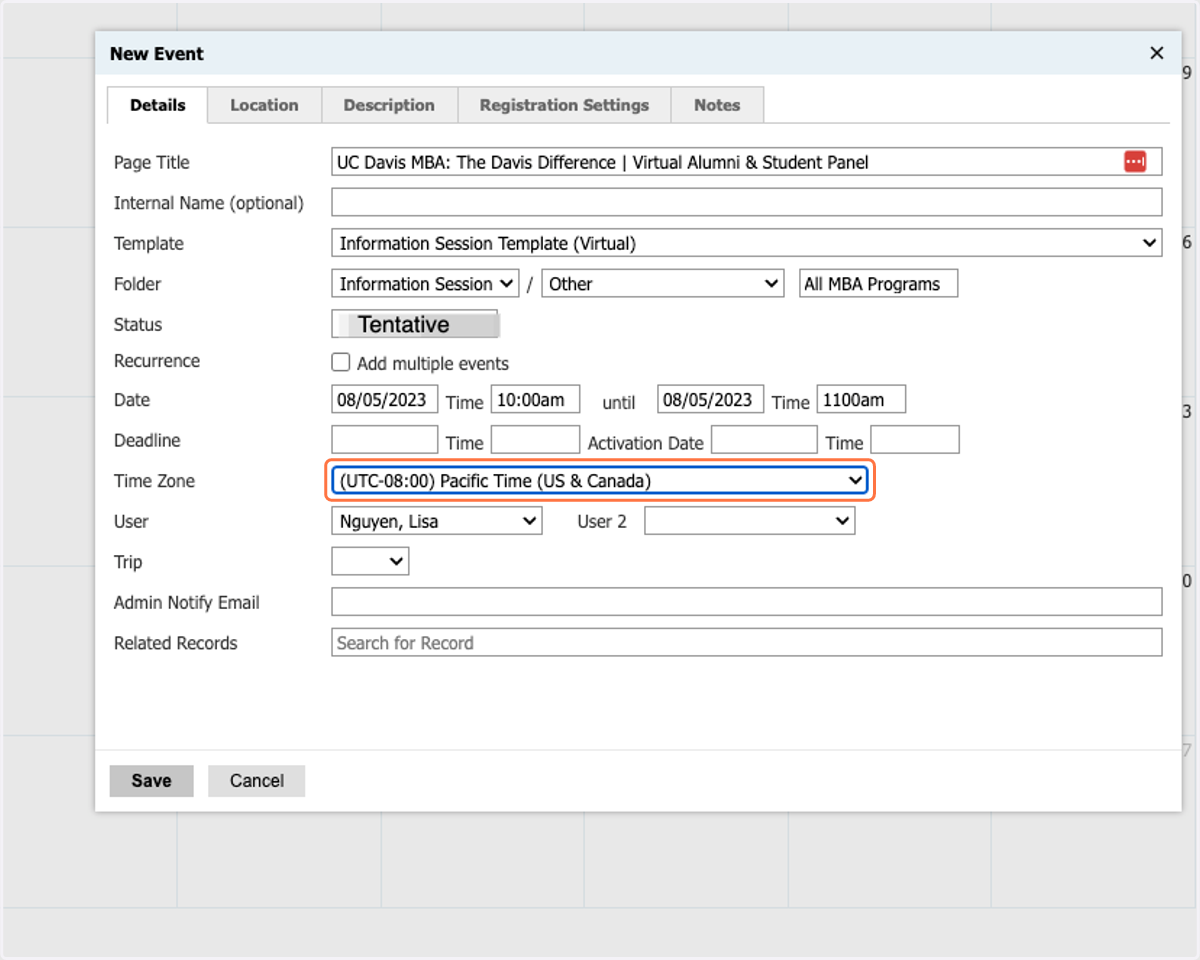Click the Page Title text field
Viewport: 1200px width, 960px height.
click(746, 162)
